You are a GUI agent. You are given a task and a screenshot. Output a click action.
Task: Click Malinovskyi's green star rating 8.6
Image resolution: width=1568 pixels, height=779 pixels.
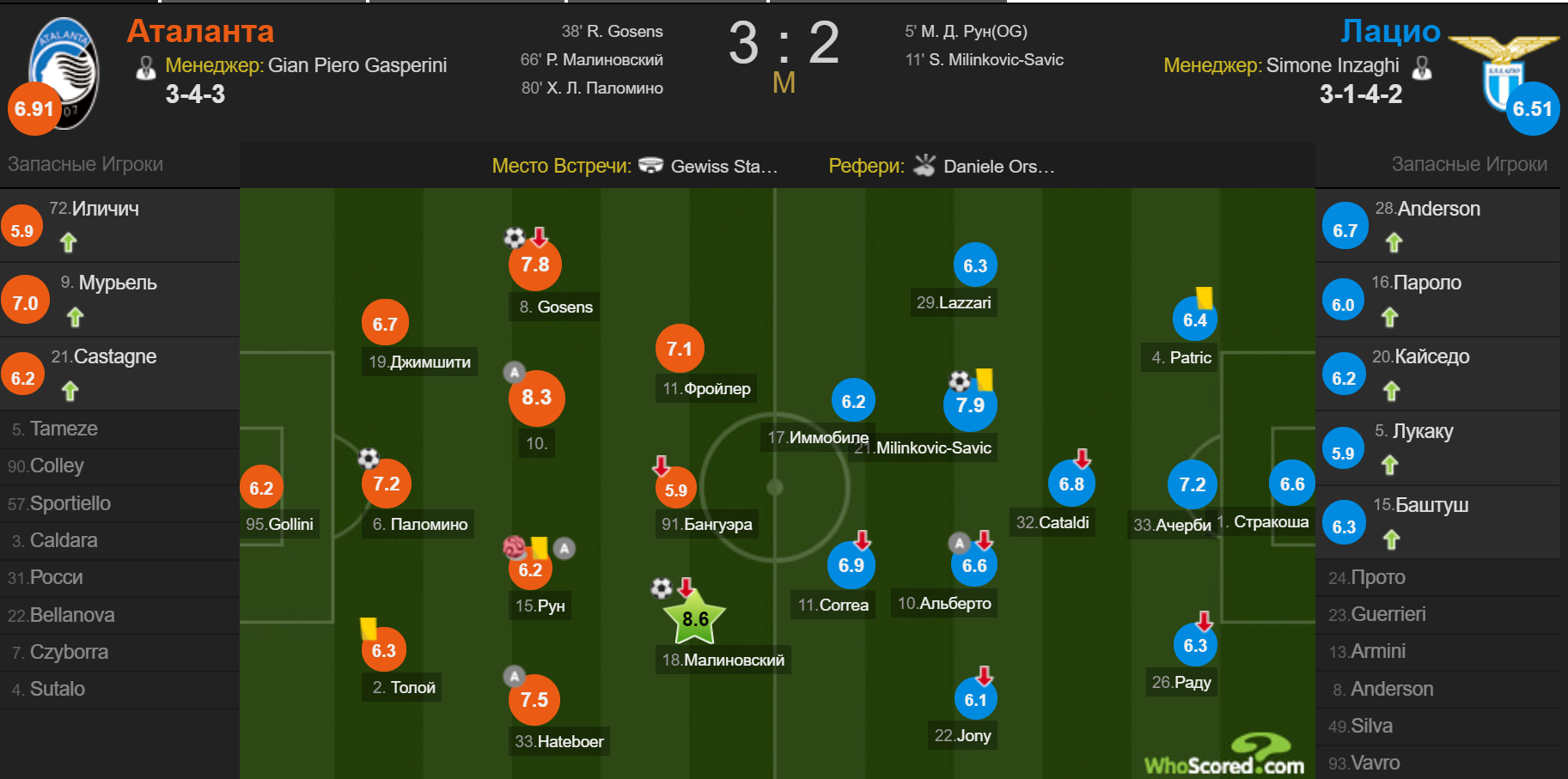tap(694, 618)
